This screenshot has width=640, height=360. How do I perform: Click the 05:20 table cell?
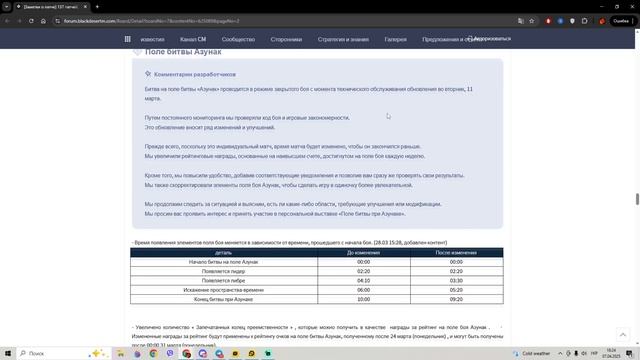pyautogui.click(x=456, y=290)
